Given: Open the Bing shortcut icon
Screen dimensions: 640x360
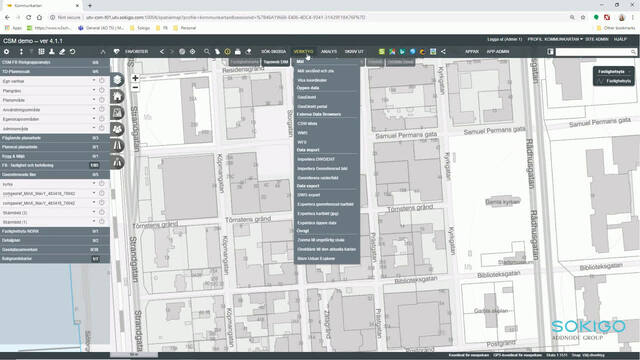Looking at the screenshot, I should tap(402, 52).
